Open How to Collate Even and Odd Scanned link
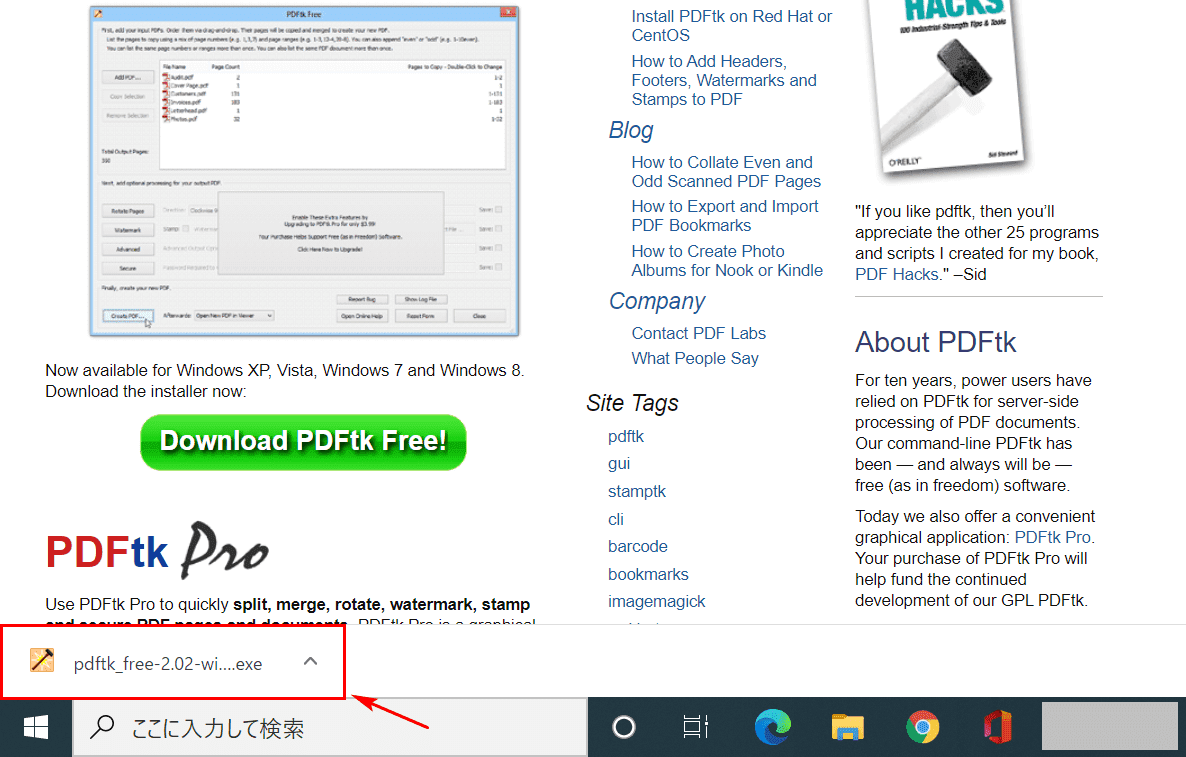The image size is (1186, 757). tap(726, 172)
